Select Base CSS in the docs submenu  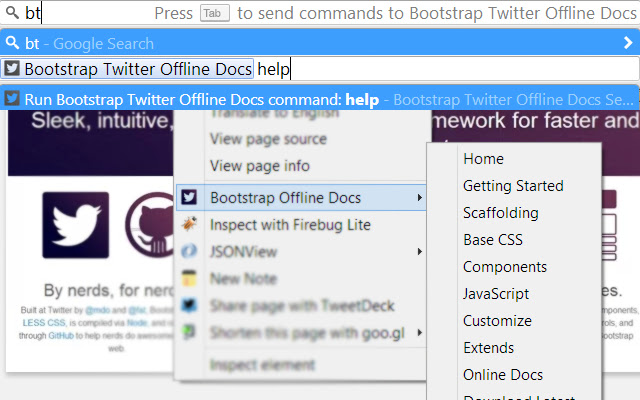[493, 240]
